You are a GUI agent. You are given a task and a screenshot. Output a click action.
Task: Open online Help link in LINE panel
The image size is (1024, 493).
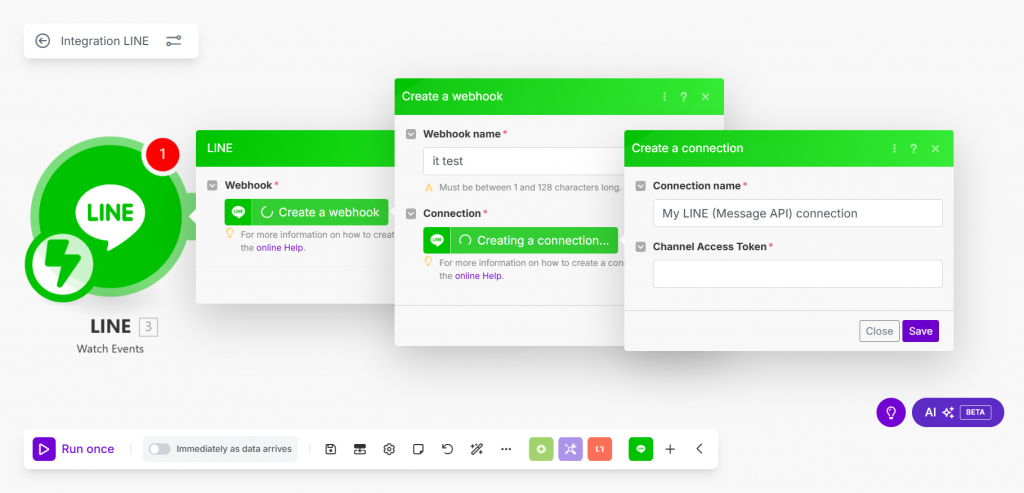(280, 247)
